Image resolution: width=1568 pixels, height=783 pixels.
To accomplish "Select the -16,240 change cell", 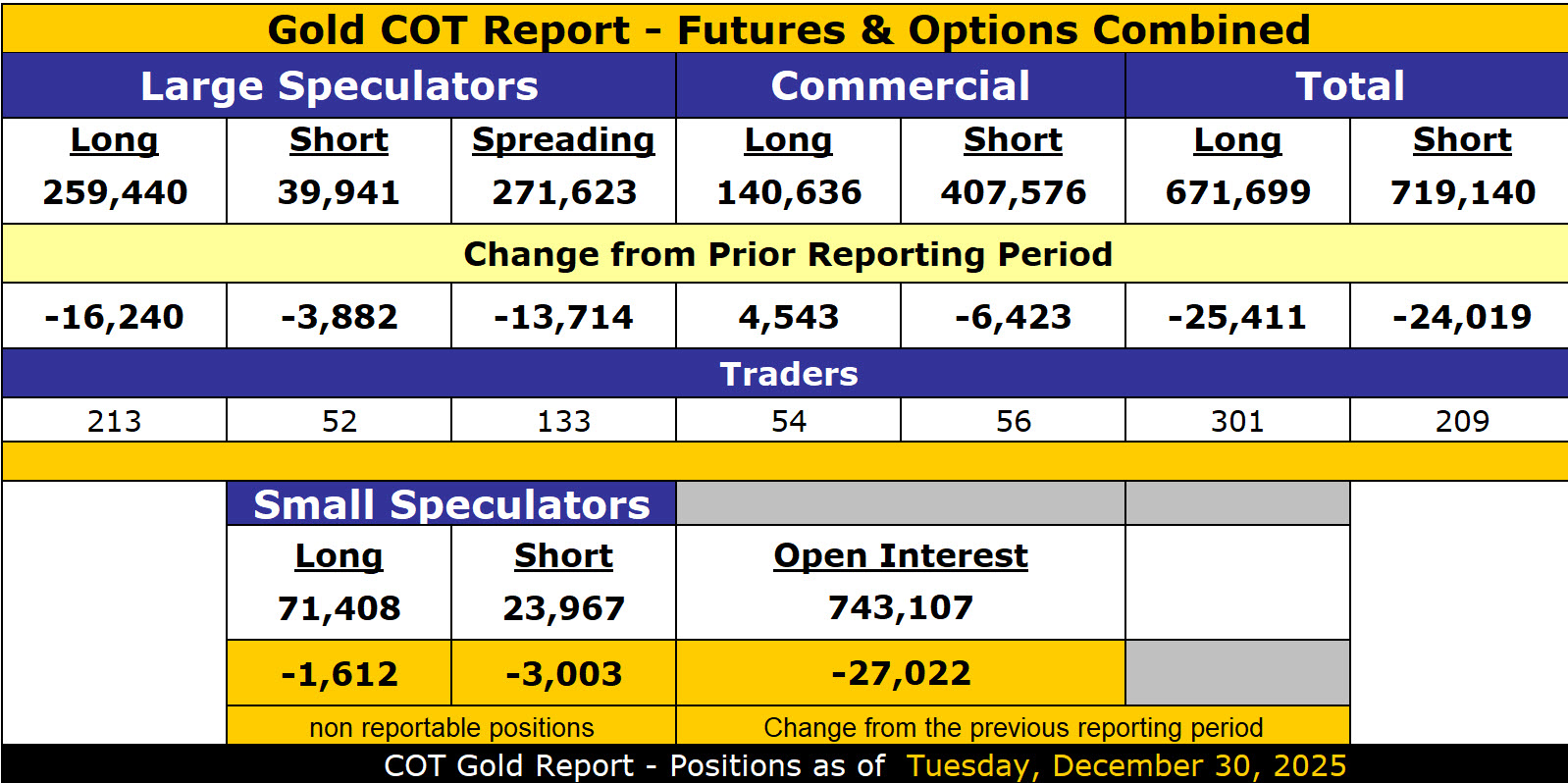I will [x=115, y=317].
